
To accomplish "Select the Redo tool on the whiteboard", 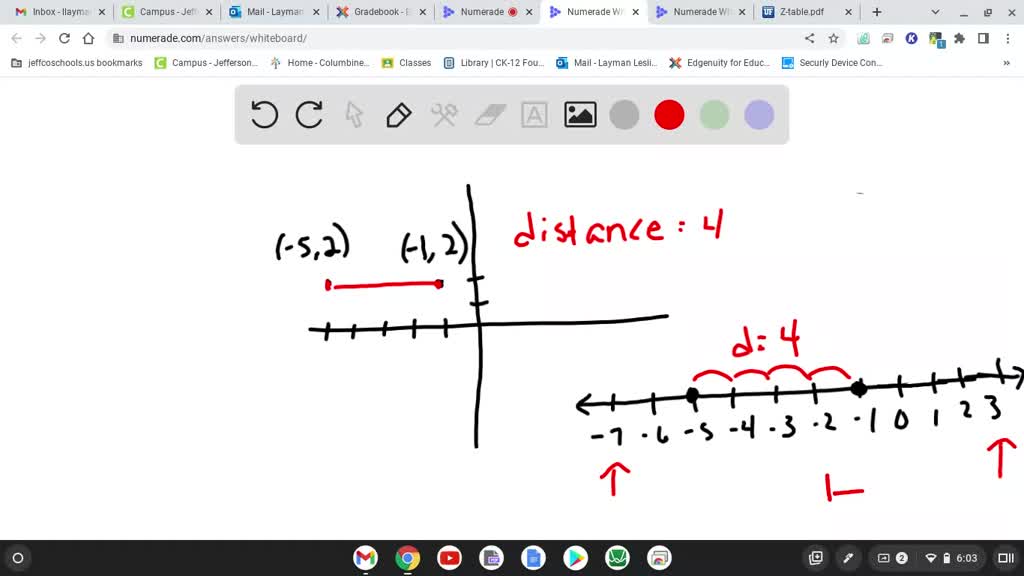I will tap(309, 114).
